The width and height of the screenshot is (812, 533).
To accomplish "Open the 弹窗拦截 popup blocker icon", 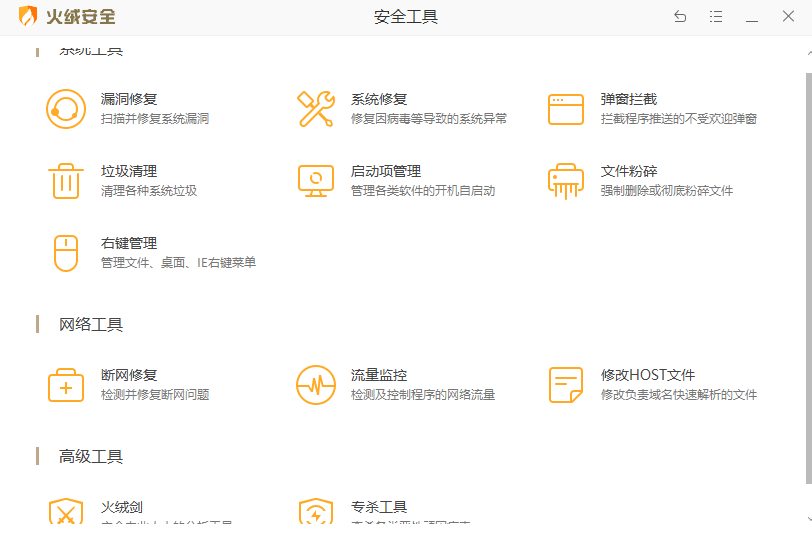I will (566, 109).
